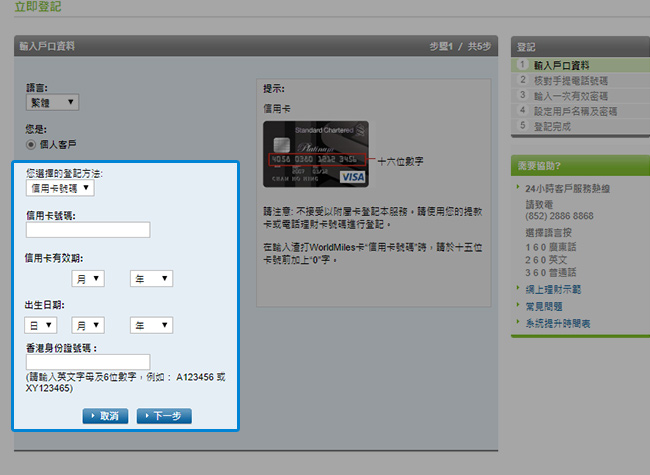Open the 語言 language dropdown
Screen dimensions: 650x475
tap(52, 102)
